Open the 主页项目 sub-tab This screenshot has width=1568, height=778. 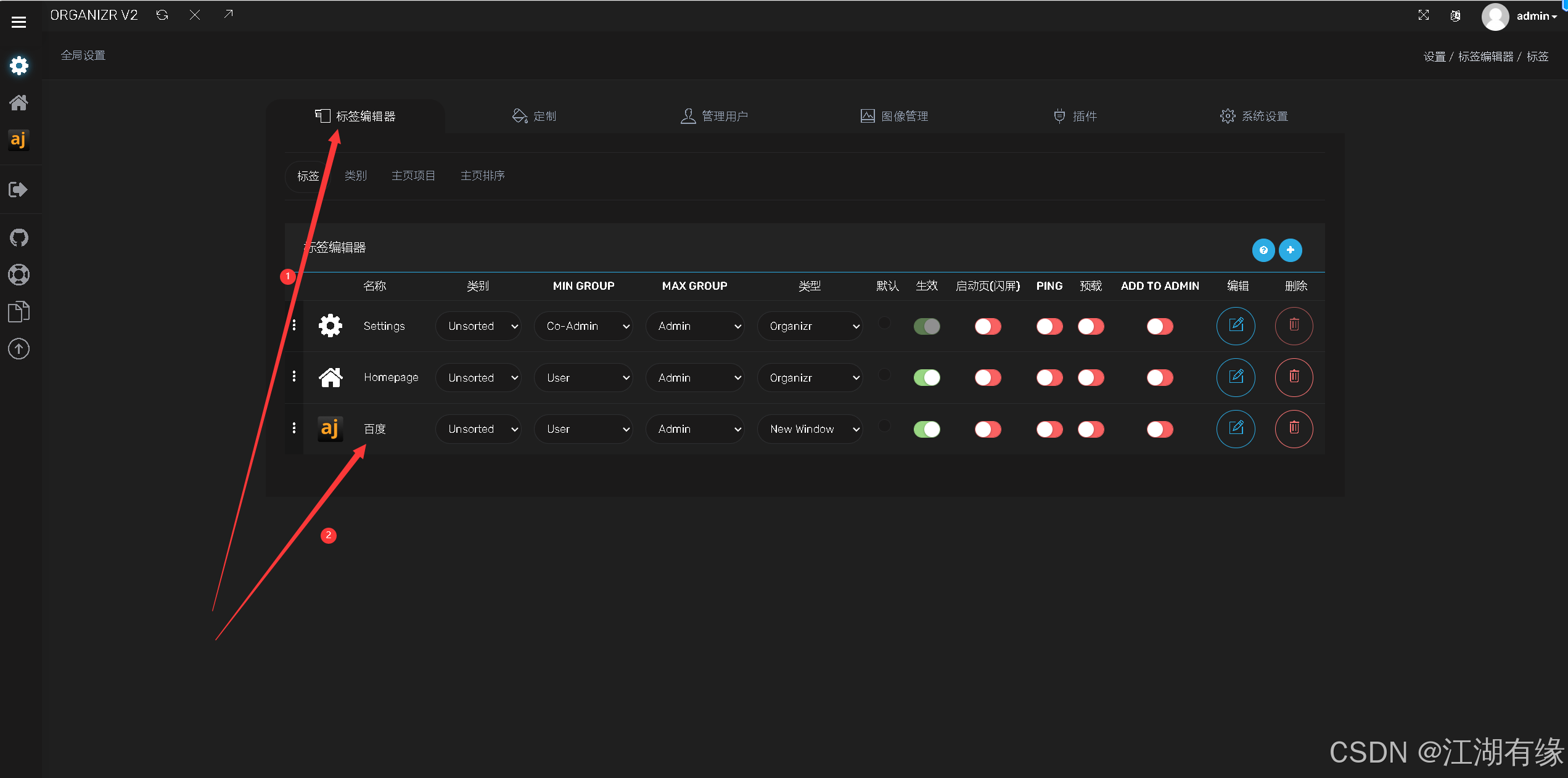413,176
